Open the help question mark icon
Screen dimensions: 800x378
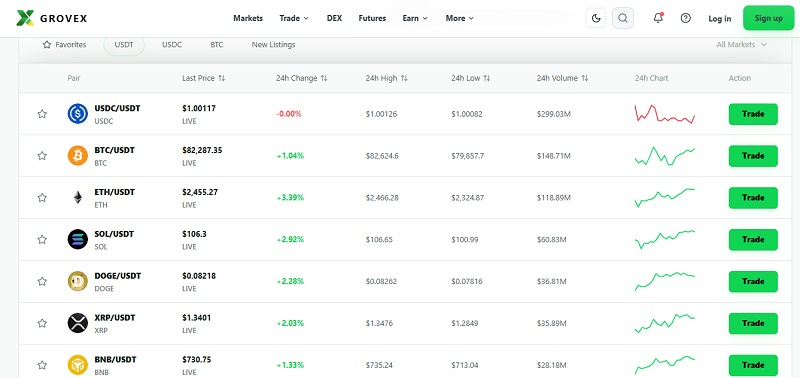click(686, 18)
